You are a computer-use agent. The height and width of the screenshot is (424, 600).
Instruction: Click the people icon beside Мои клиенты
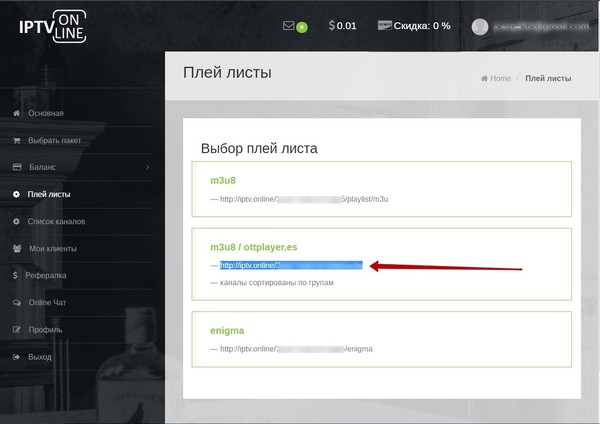pyautogui.click(x=17, y=248)
